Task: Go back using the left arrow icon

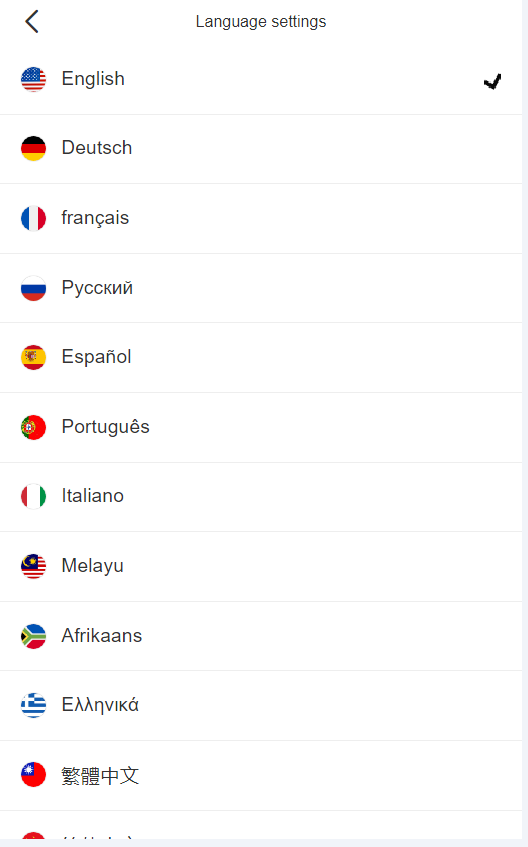Action: point(31,22)
